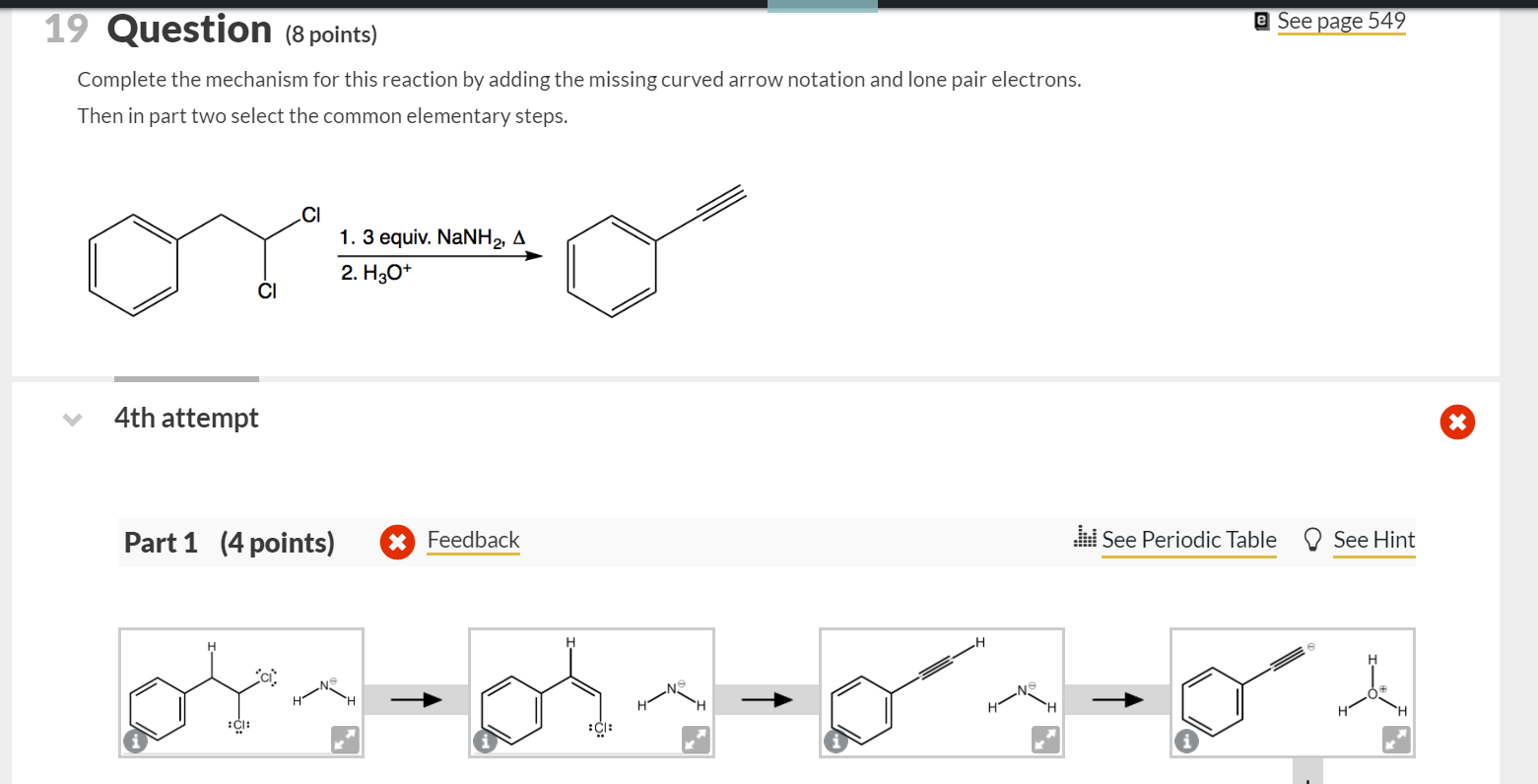1538x784 pixels.
Task: Open info on the last mechanism panel
Action: click(1186, 740)
